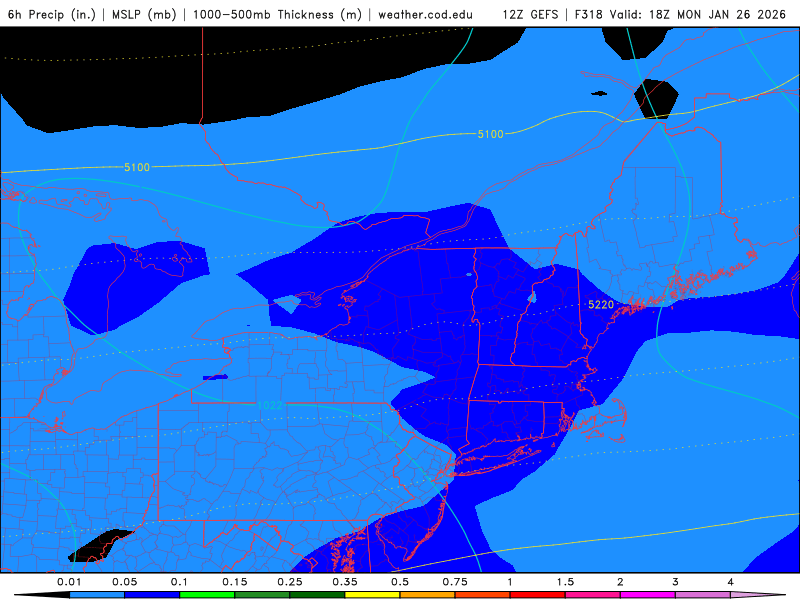Click the 'MSLP (mb)' title text
Screen dimensions: 800x600
click(144, 14)
